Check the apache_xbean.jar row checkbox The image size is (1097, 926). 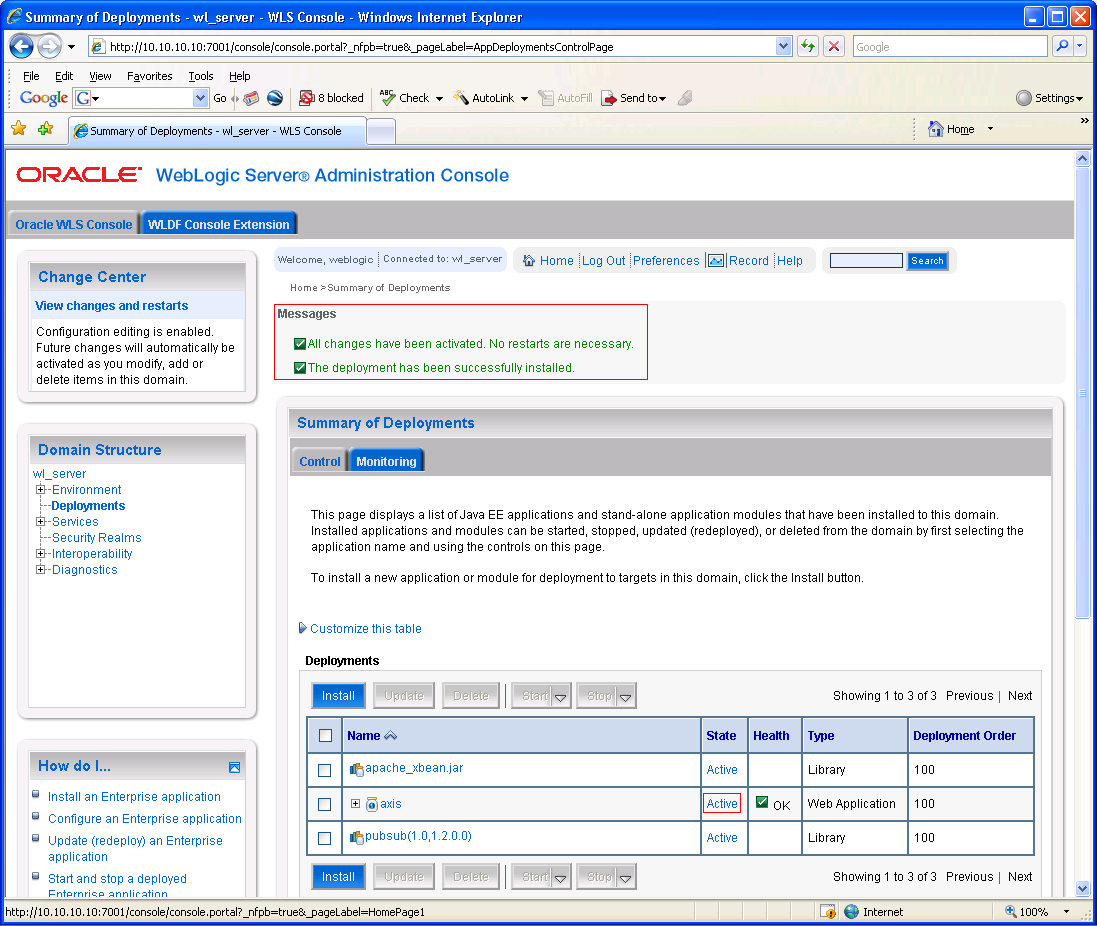[325, 770]
